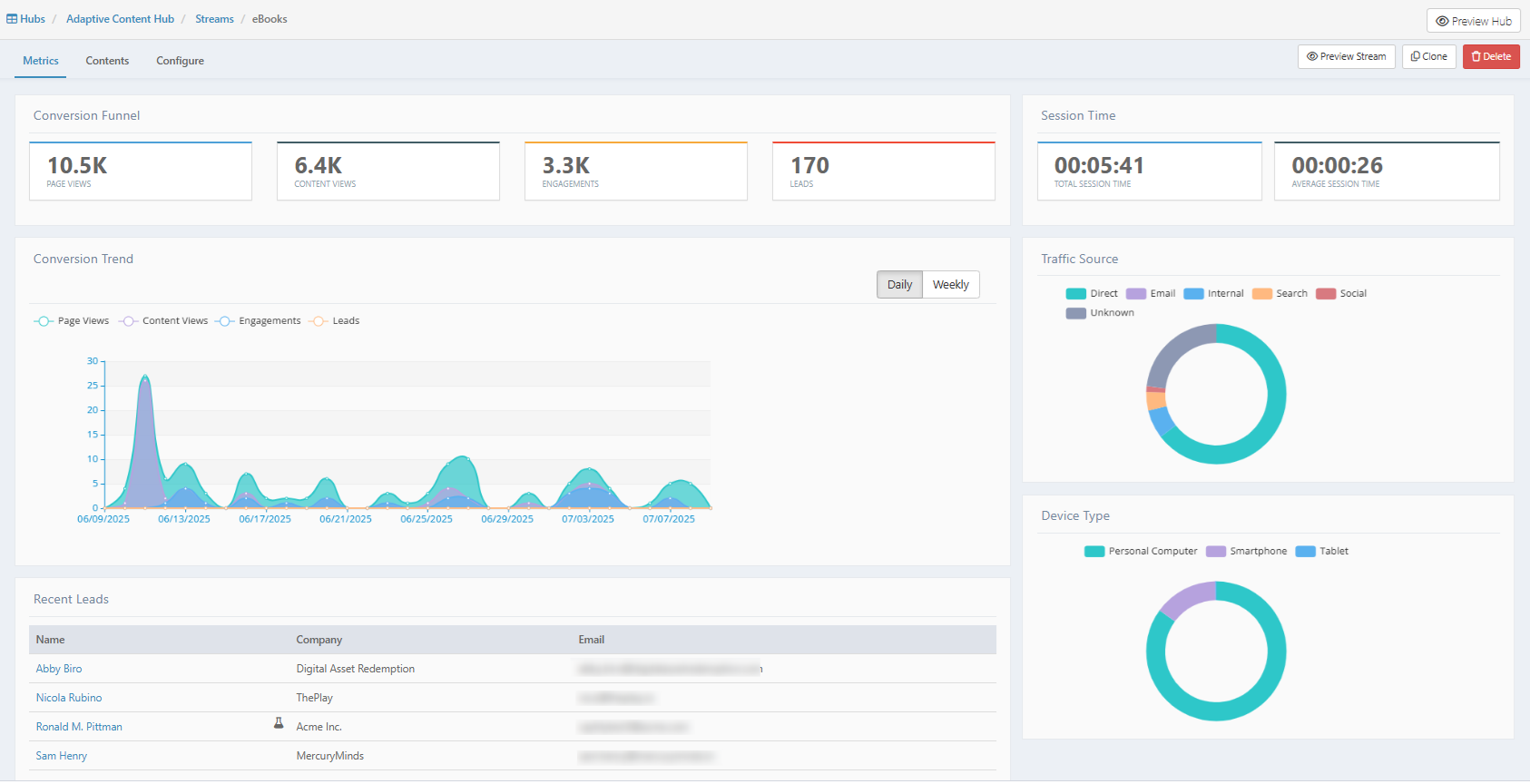Click the Email column header

[x=592, y=640]
